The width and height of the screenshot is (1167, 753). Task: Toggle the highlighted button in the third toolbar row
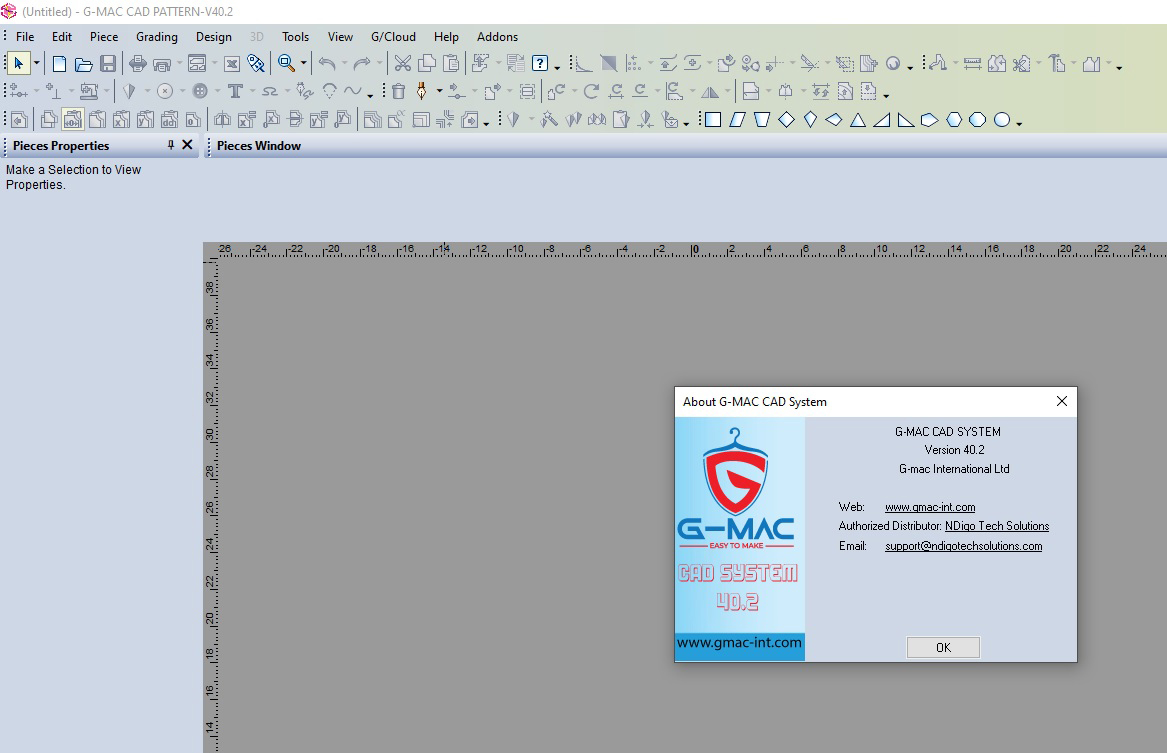coord(72,120)
